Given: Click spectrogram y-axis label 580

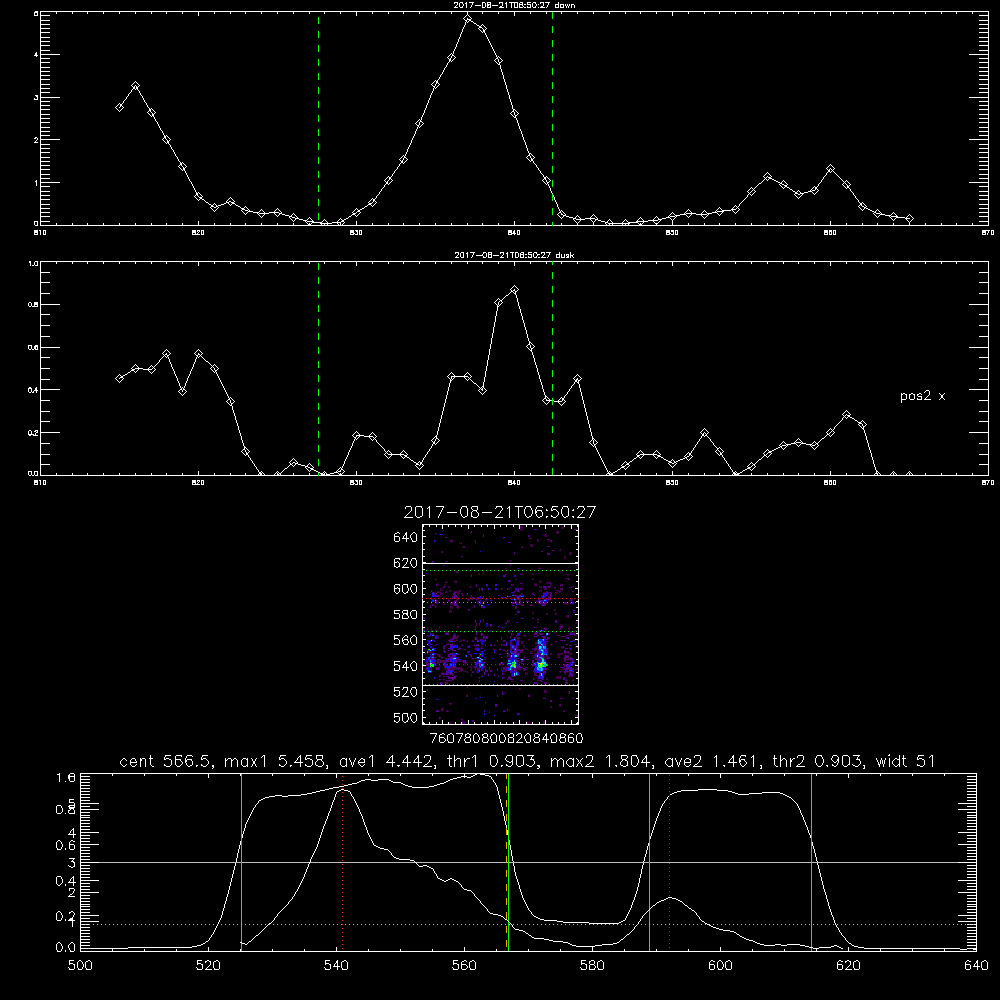Looking at the screenshot, I should pos(406,615).
